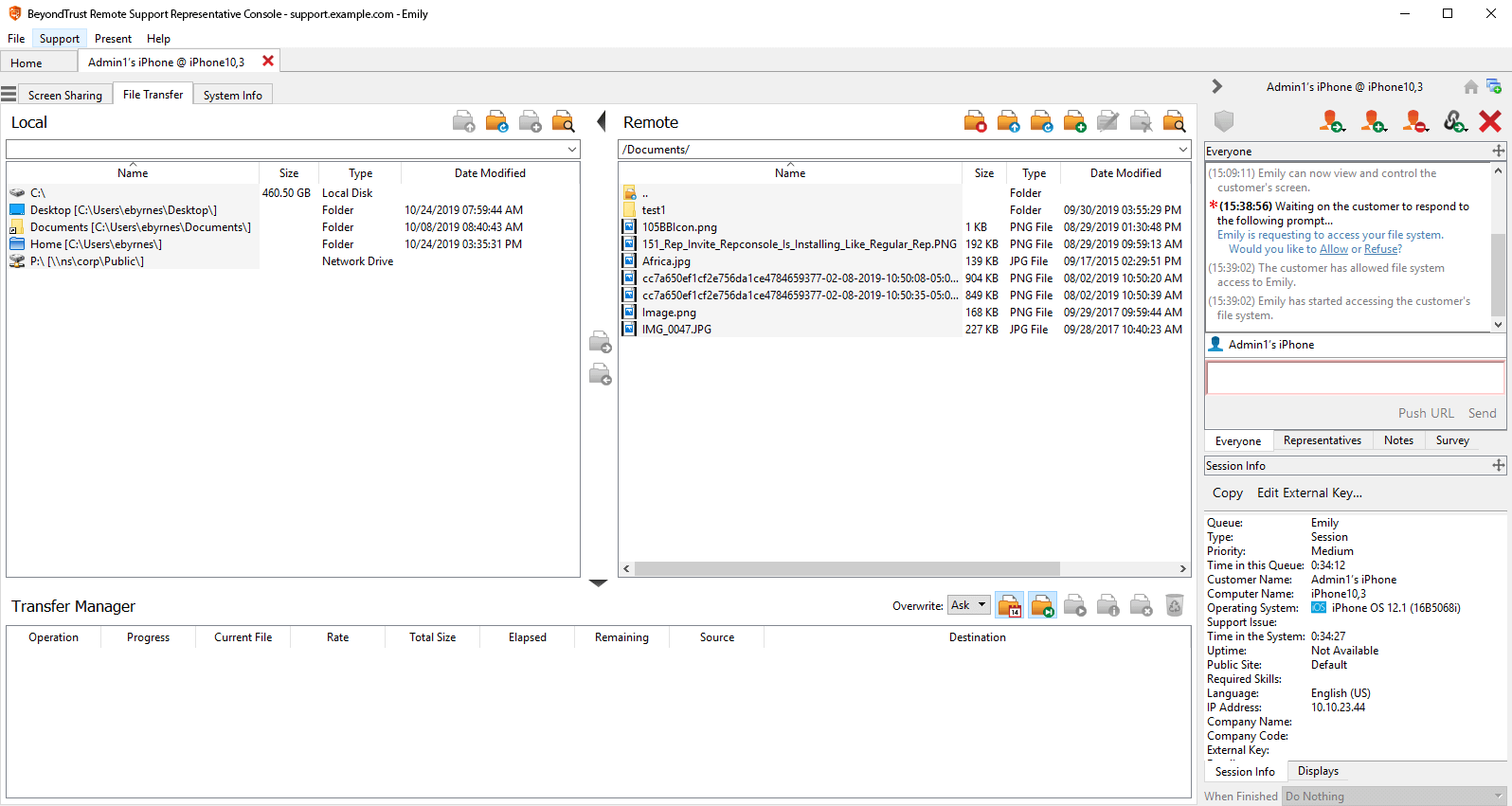Click Remote rename file icon
This screenshot has width=1512, height=806.
pyautogui.click(x=1107, y=121)
